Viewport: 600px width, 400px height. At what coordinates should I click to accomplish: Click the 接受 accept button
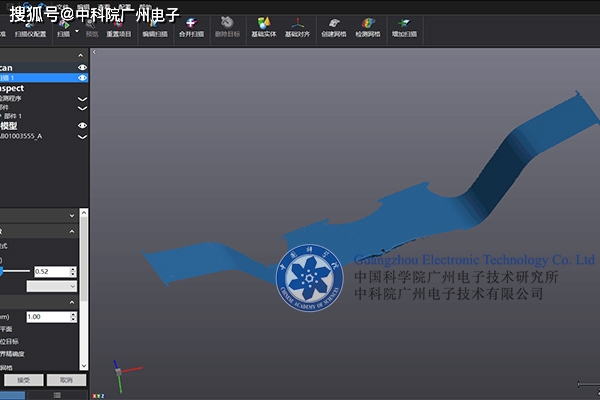pyautogui.click(x=24, y=380)
